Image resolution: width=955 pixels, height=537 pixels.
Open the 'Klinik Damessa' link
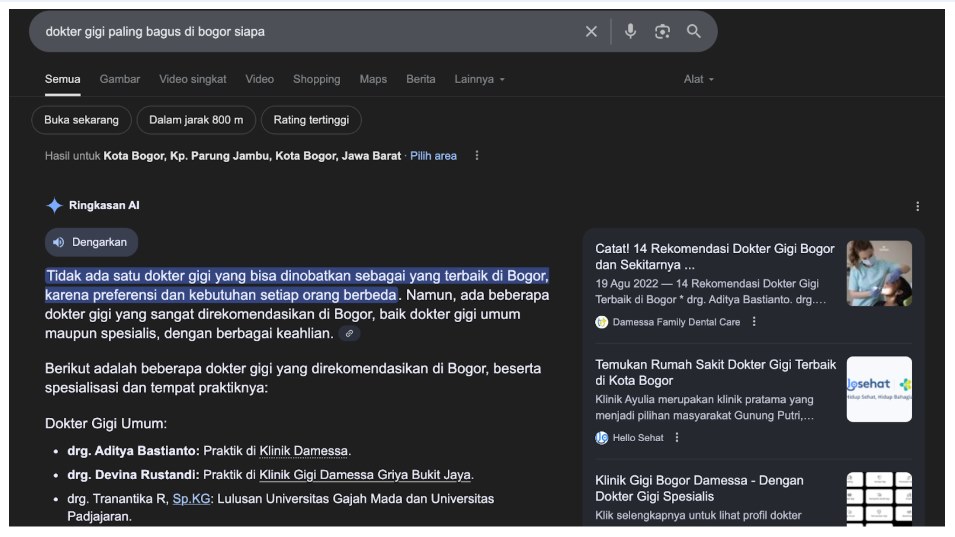[304, 451]
